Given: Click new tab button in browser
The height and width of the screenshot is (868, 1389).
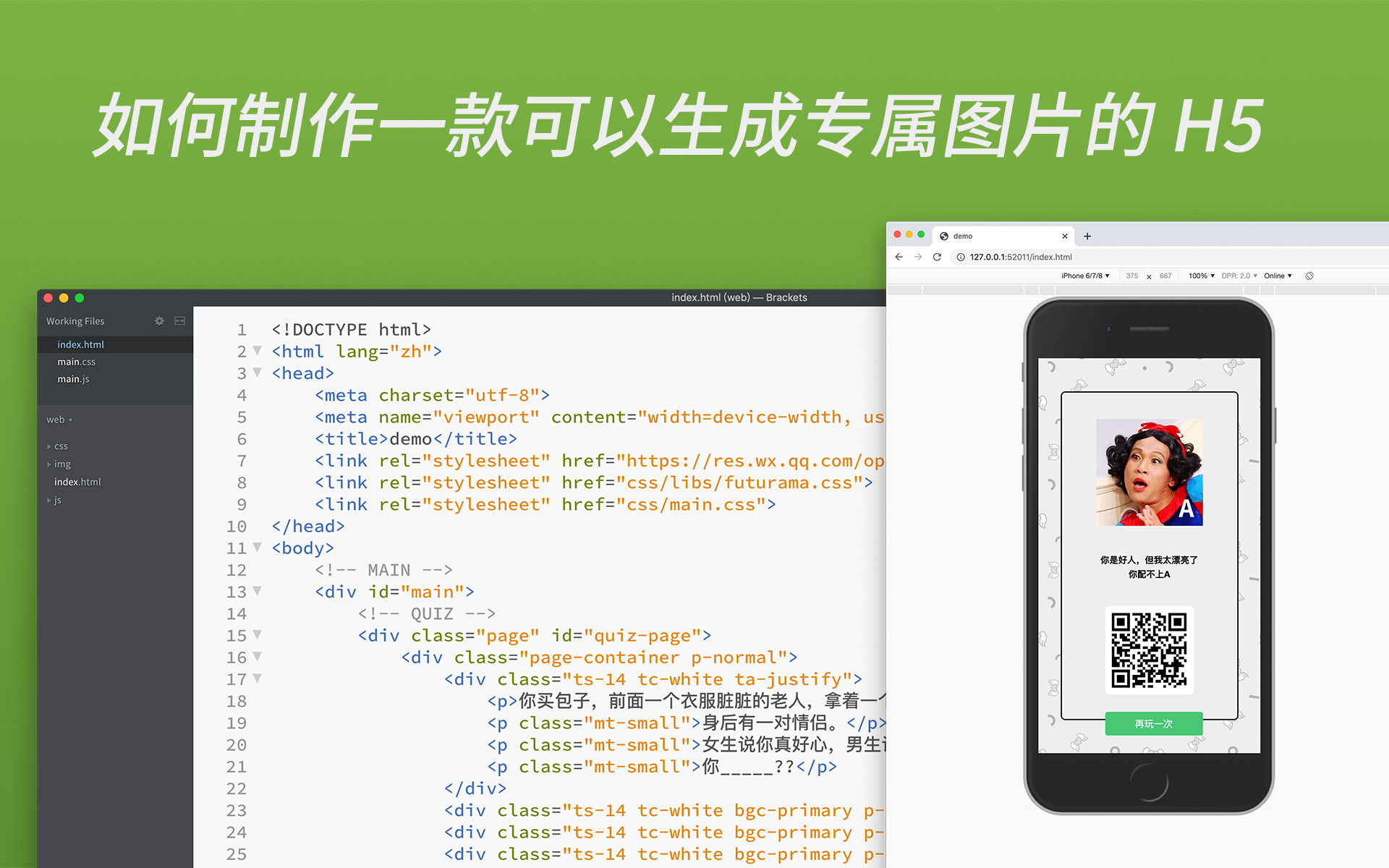Looking at the screenshot, I should pos(1087,236).
